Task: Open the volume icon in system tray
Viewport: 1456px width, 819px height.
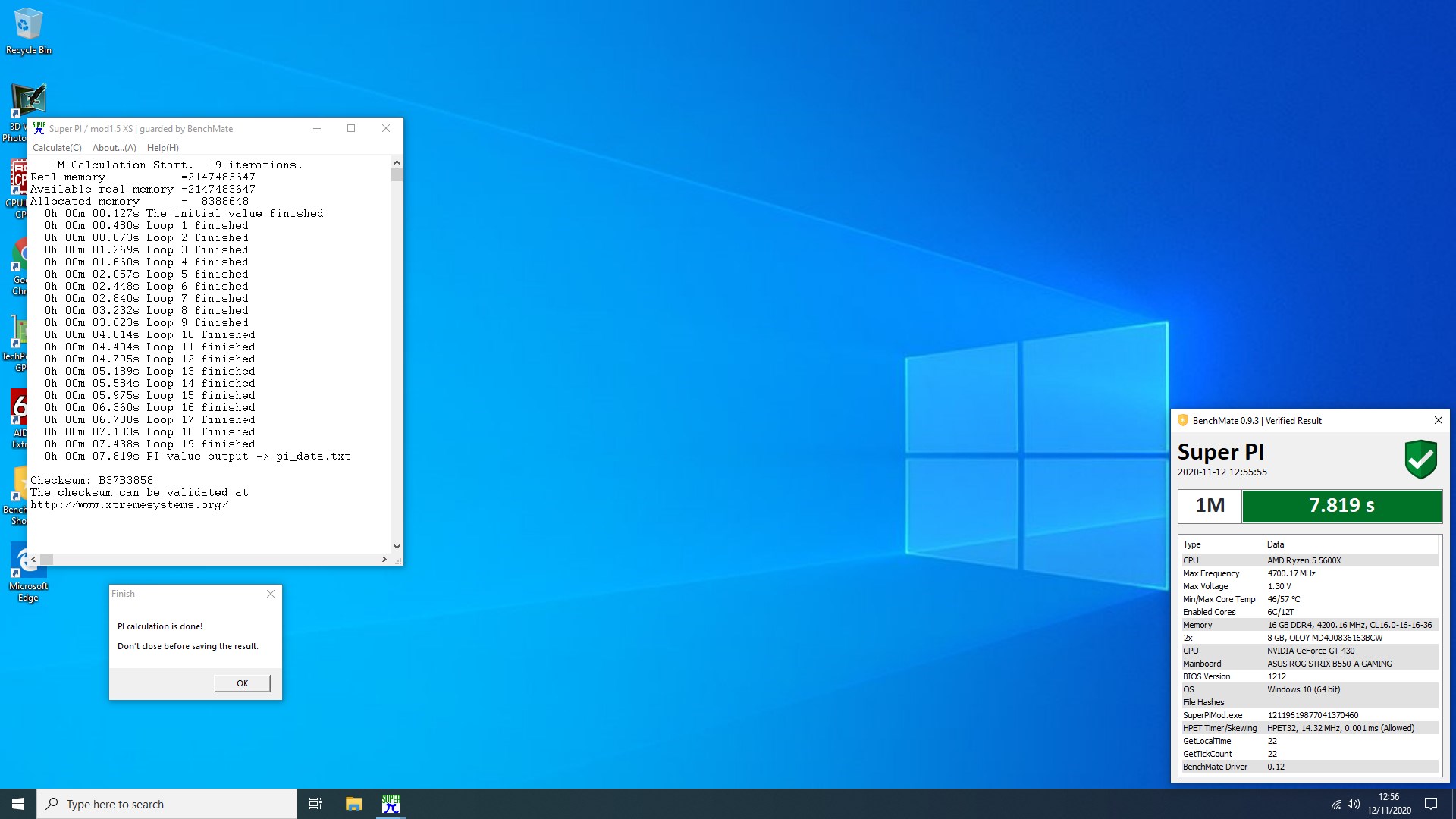Action: point(1354,804)
